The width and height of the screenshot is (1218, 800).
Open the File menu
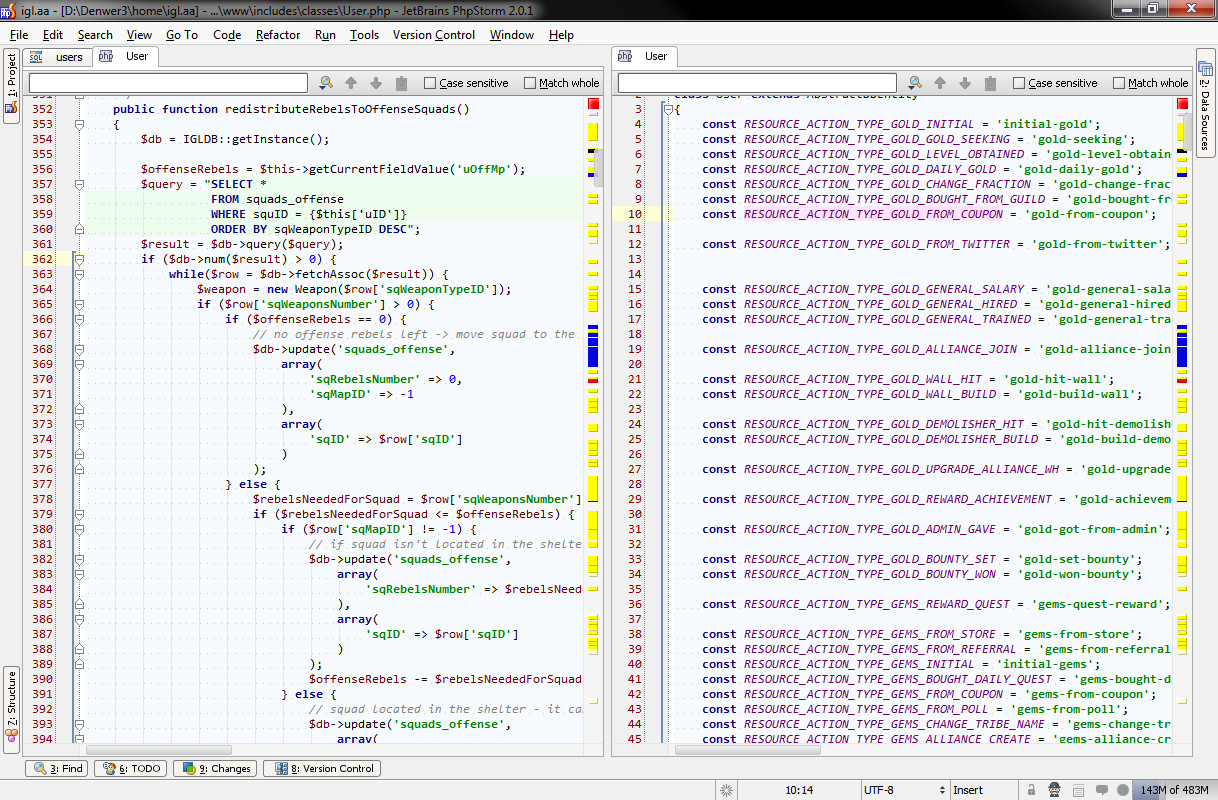18,35
